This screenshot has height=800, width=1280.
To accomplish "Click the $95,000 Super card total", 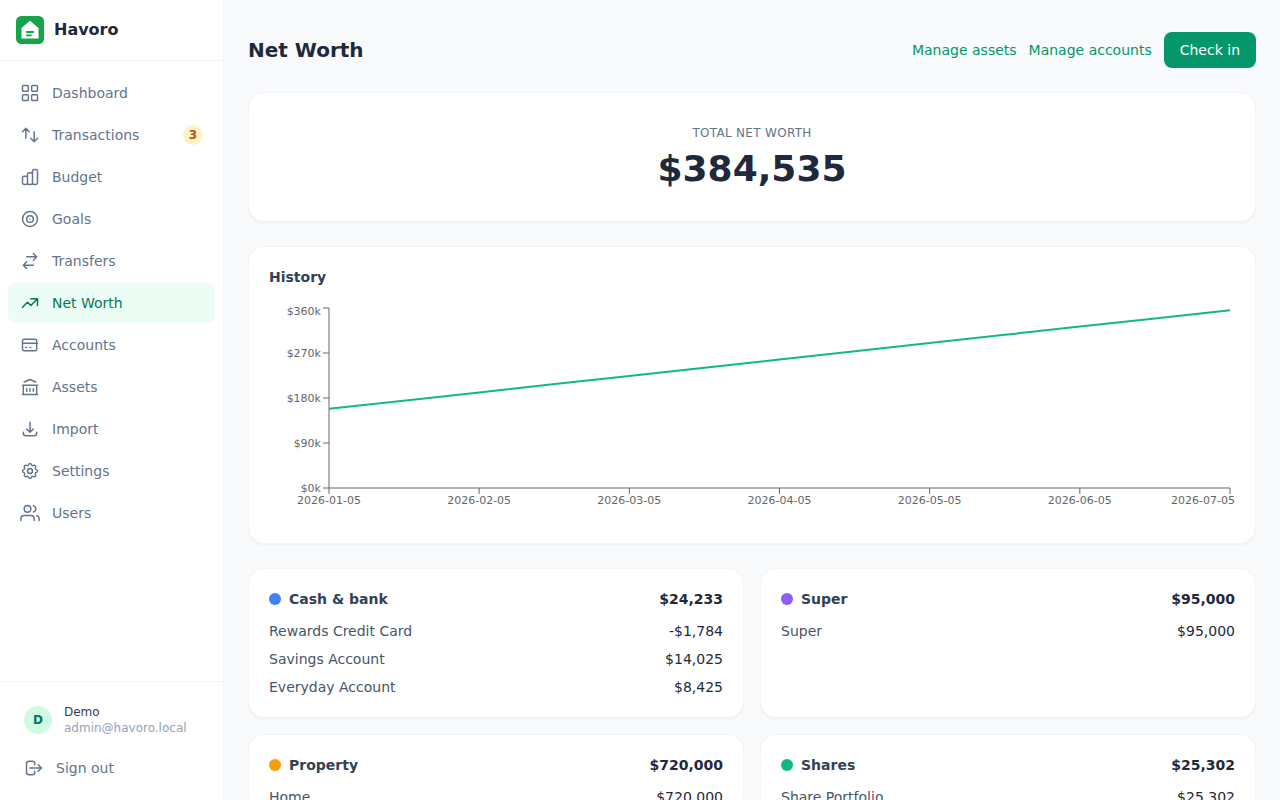I will click(x=1203, y=599).
